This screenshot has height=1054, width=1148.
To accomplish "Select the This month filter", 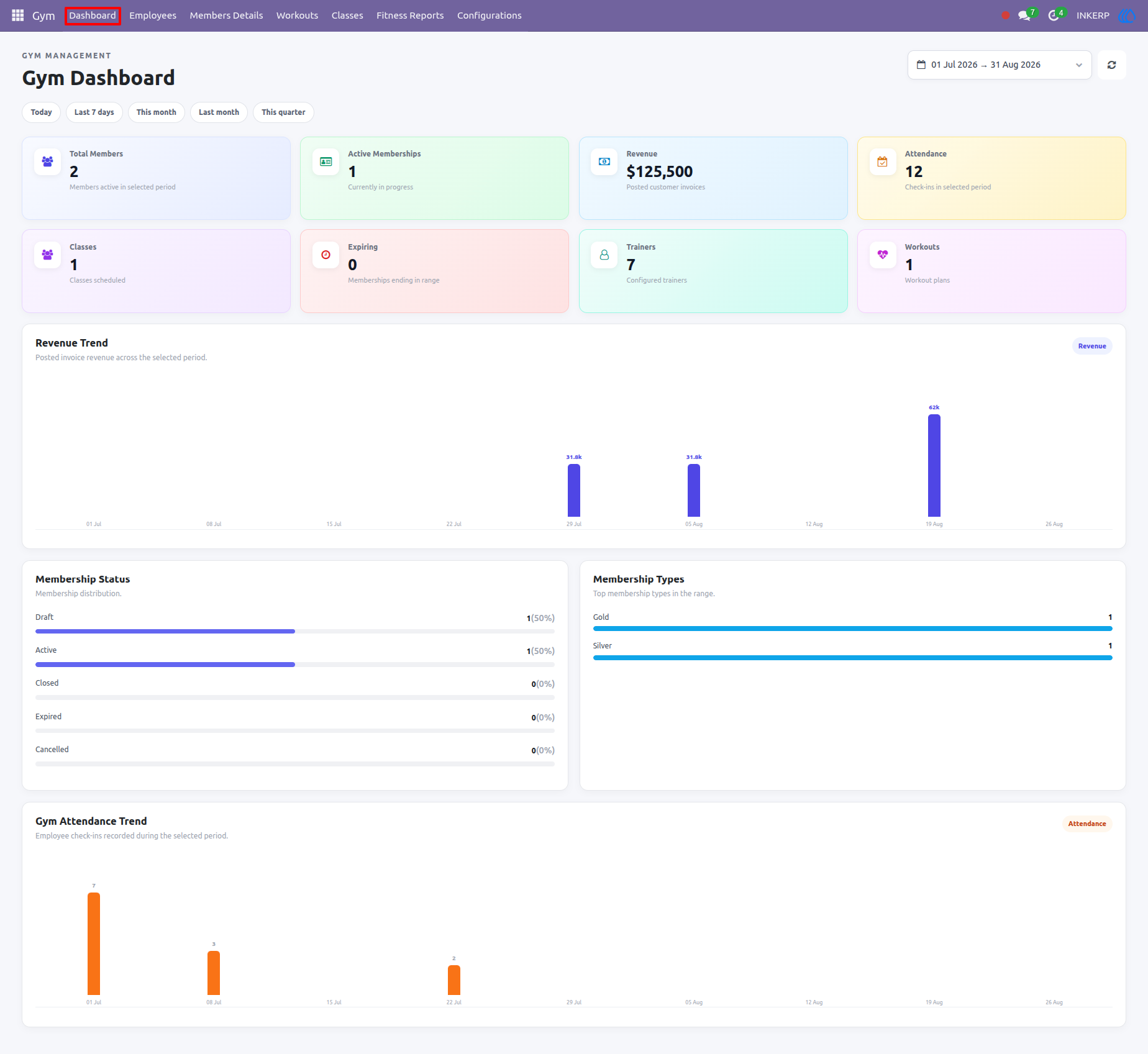I will coord(157,112).
